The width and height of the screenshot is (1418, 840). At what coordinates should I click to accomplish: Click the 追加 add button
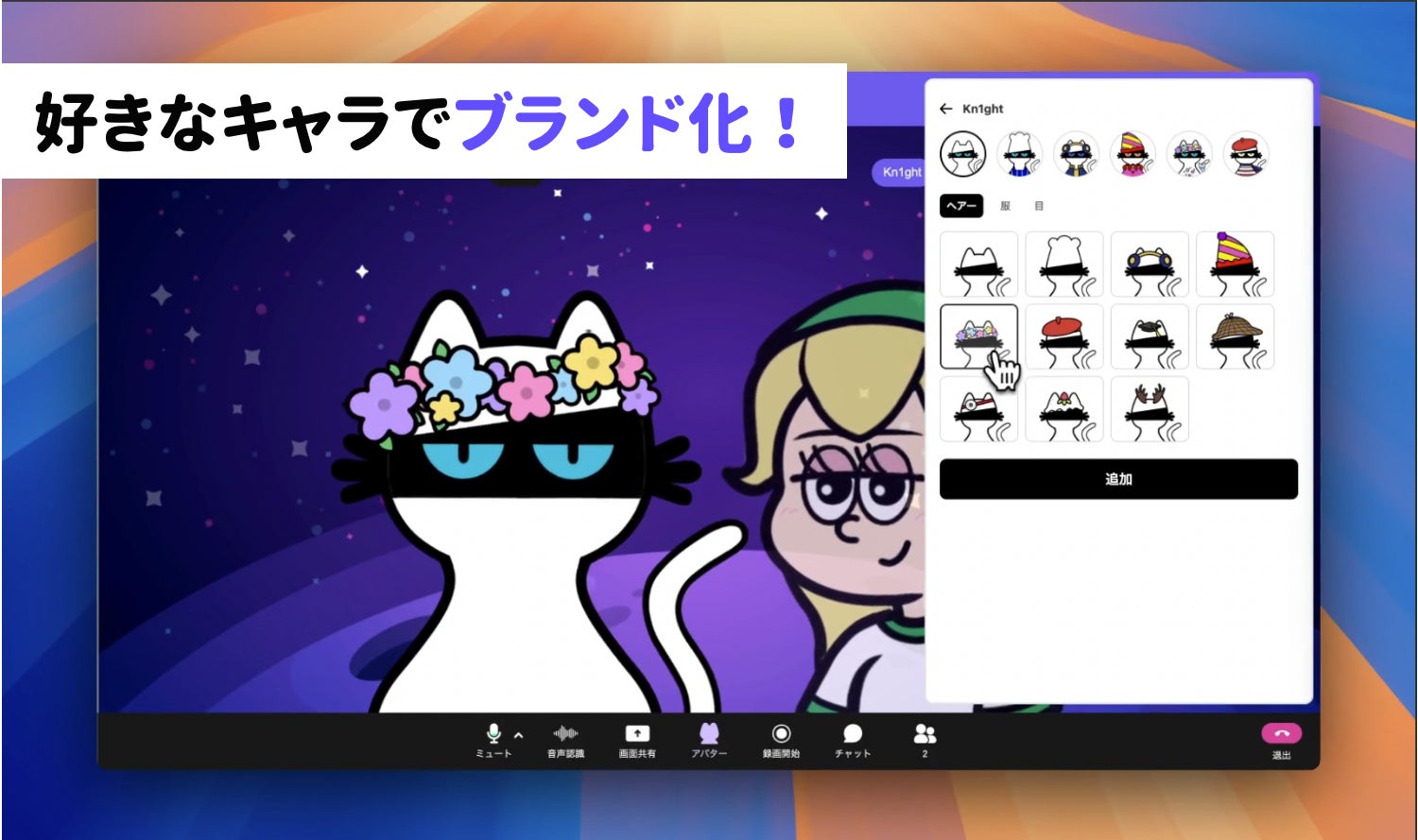point(1118,479)
